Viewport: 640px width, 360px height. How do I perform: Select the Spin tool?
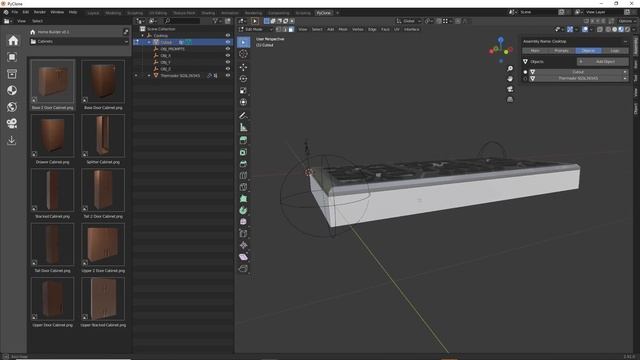click(243, 210)
